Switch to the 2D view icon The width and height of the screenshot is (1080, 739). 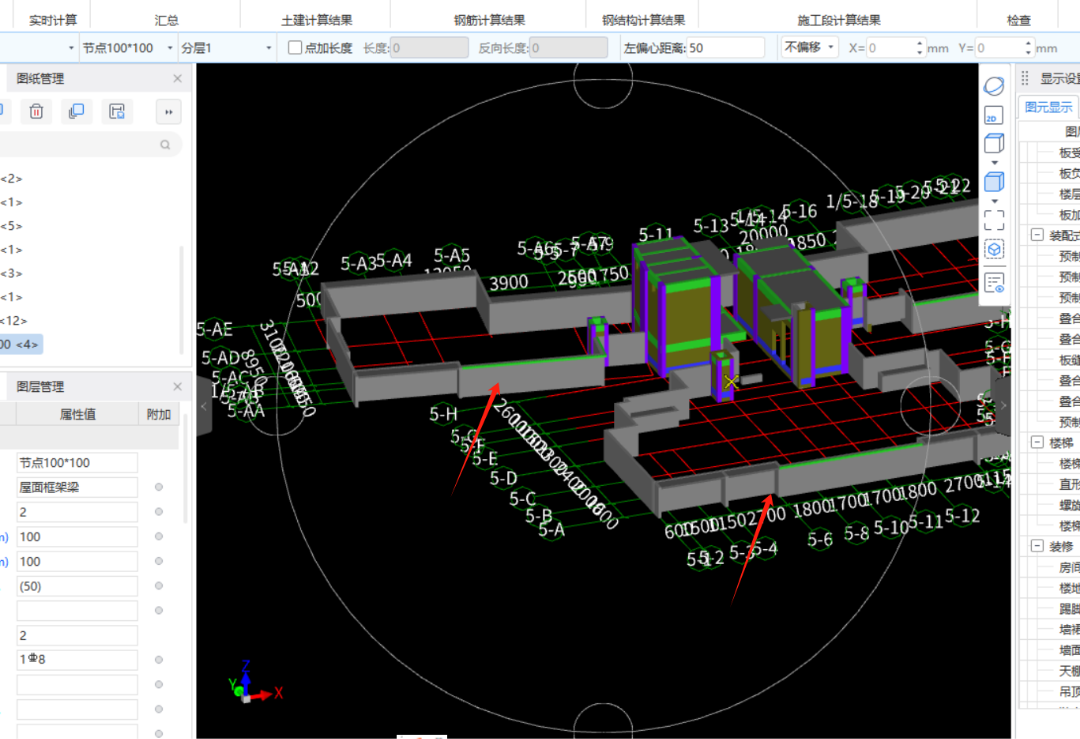pos(994,115)
